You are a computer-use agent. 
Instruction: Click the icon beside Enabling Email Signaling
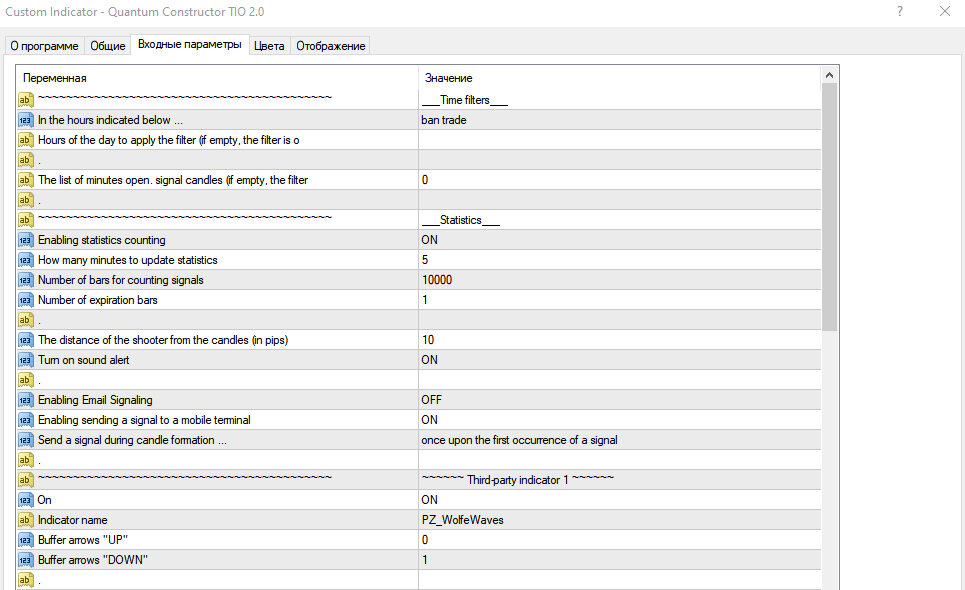tap(25, 400)
